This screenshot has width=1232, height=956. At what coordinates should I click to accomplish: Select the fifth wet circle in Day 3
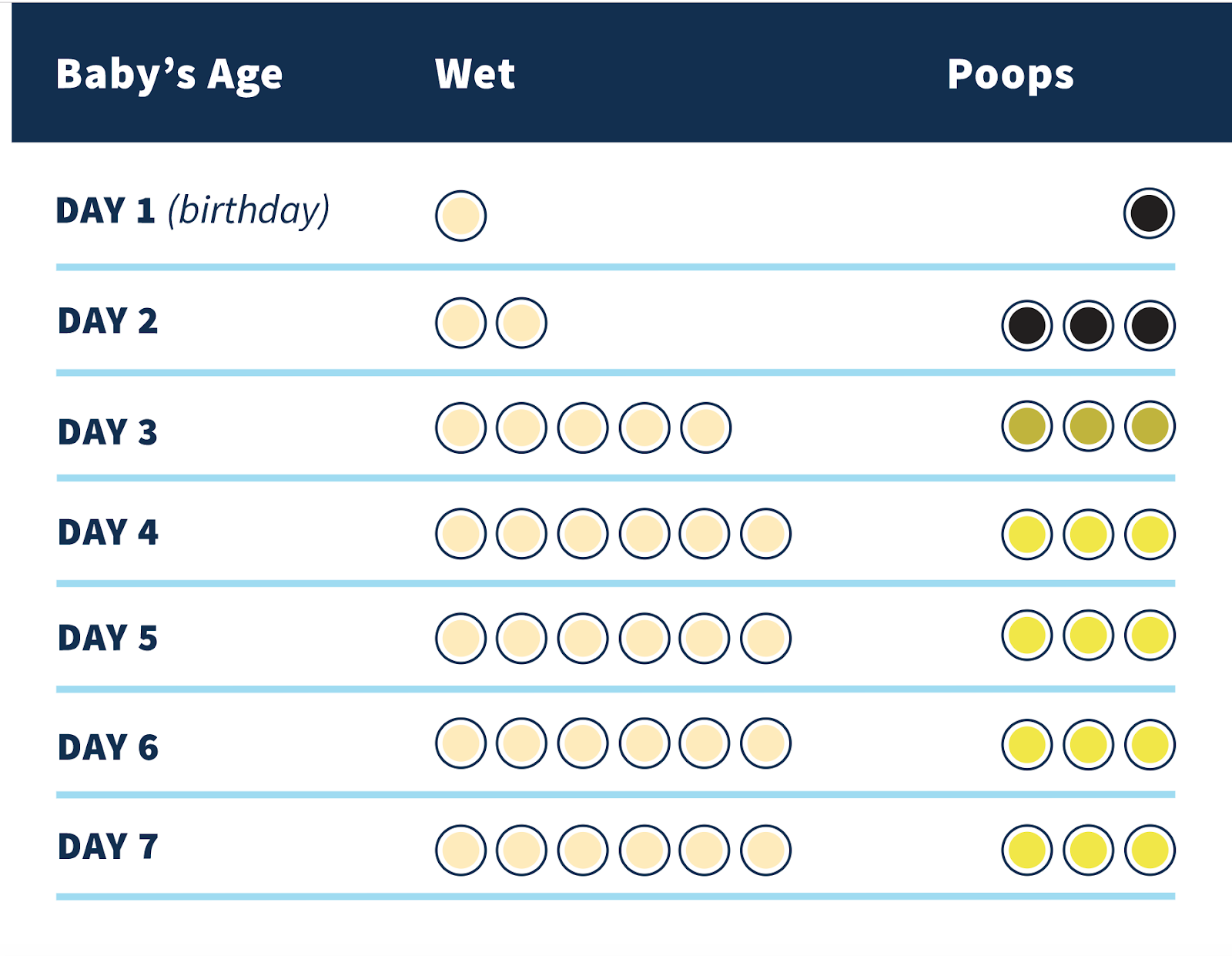click(x=705, y=428)
